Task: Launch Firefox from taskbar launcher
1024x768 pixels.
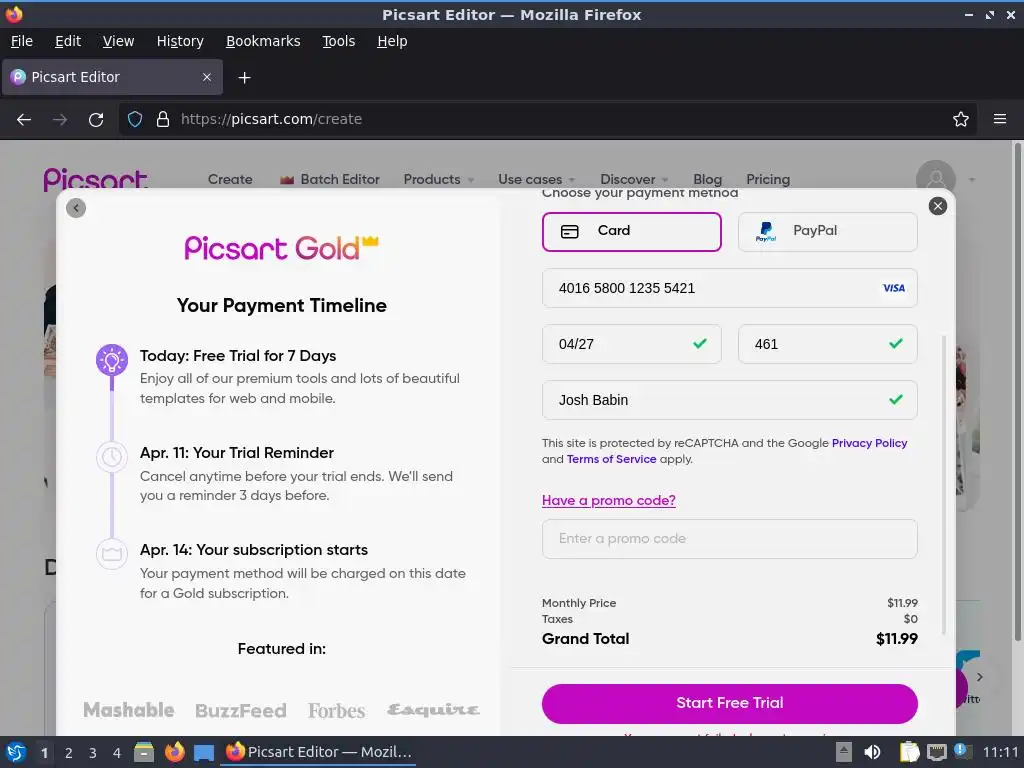Action: coord(174,752)
